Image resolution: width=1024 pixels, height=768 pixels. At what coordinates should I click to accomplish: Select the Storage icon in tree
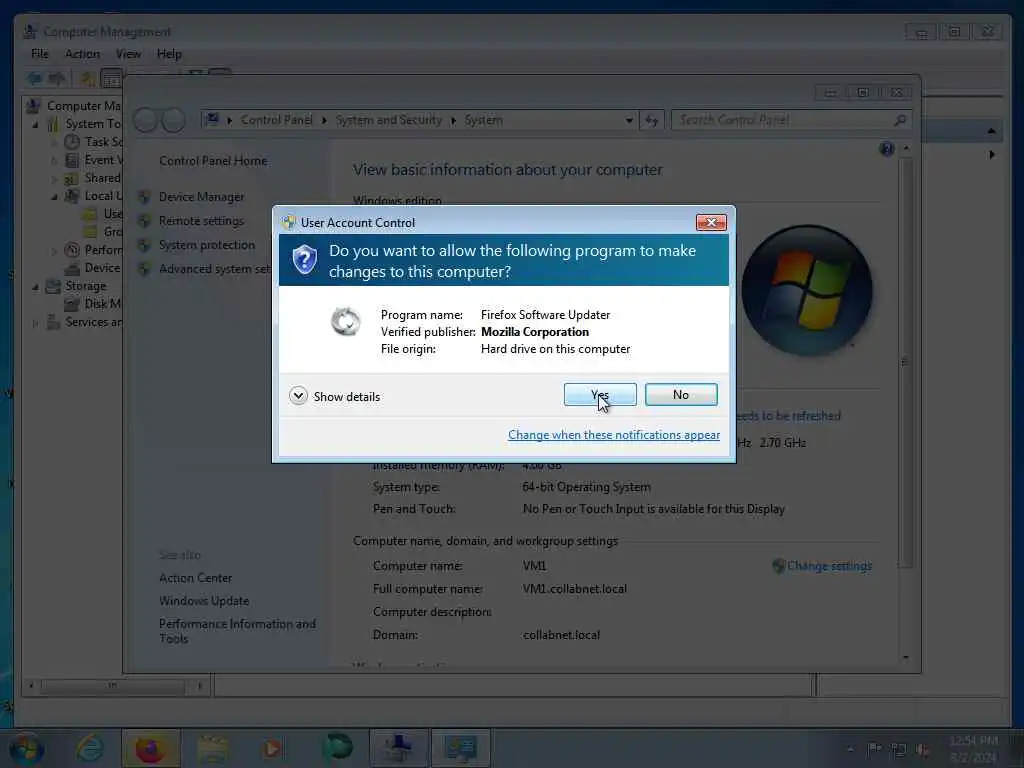[x=54, y=286]
